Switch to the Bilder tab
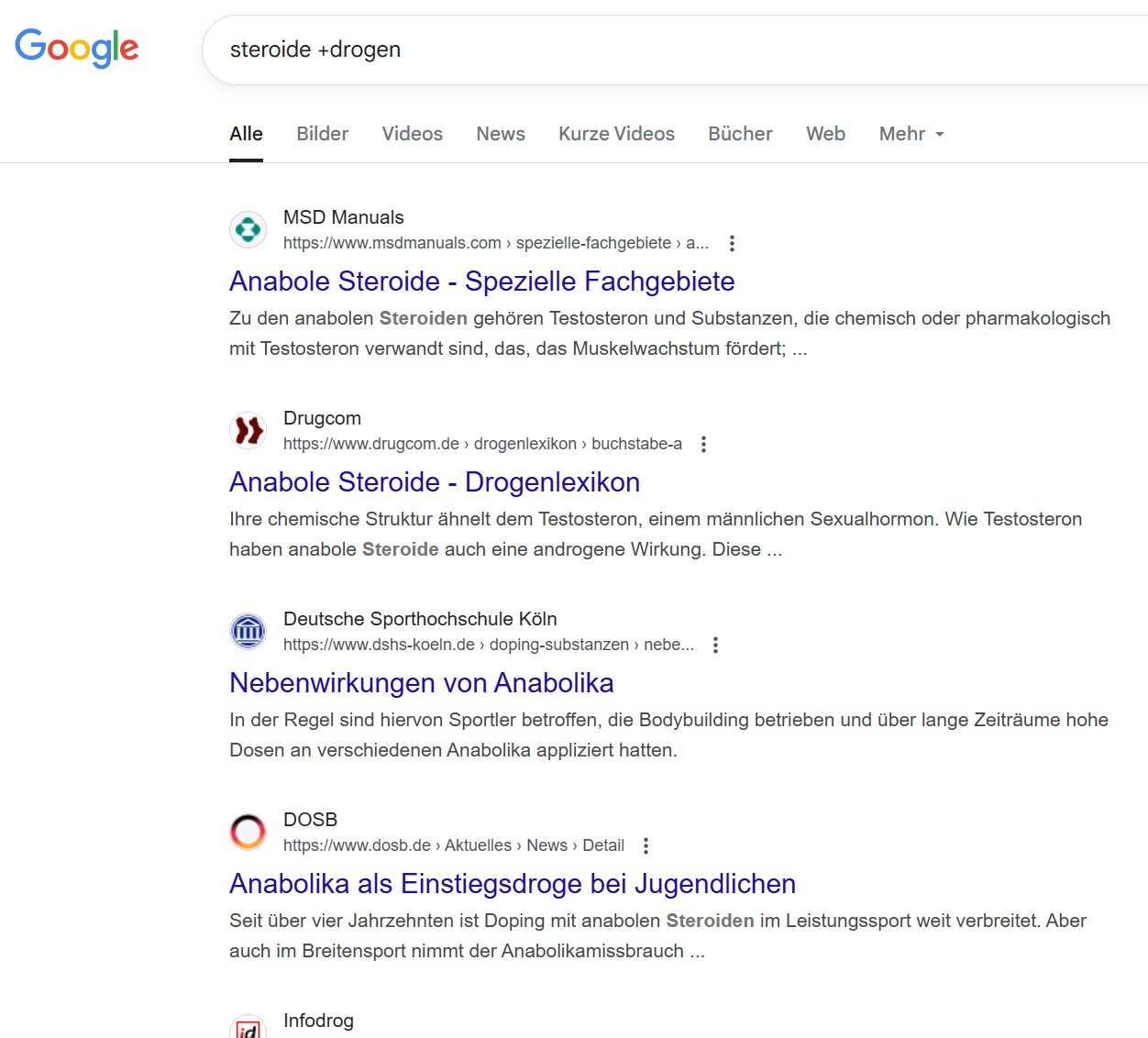 [x=322, y=134]
